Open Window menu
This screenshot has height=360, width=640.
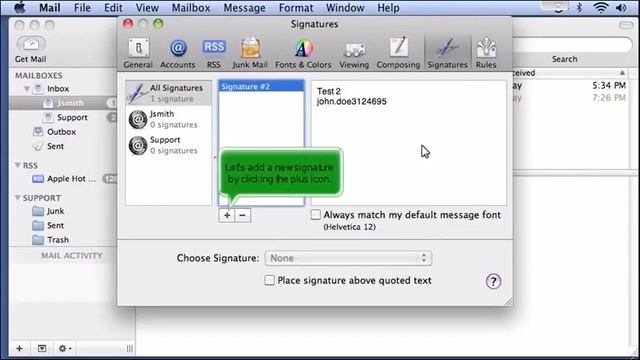tap(345, 8)
